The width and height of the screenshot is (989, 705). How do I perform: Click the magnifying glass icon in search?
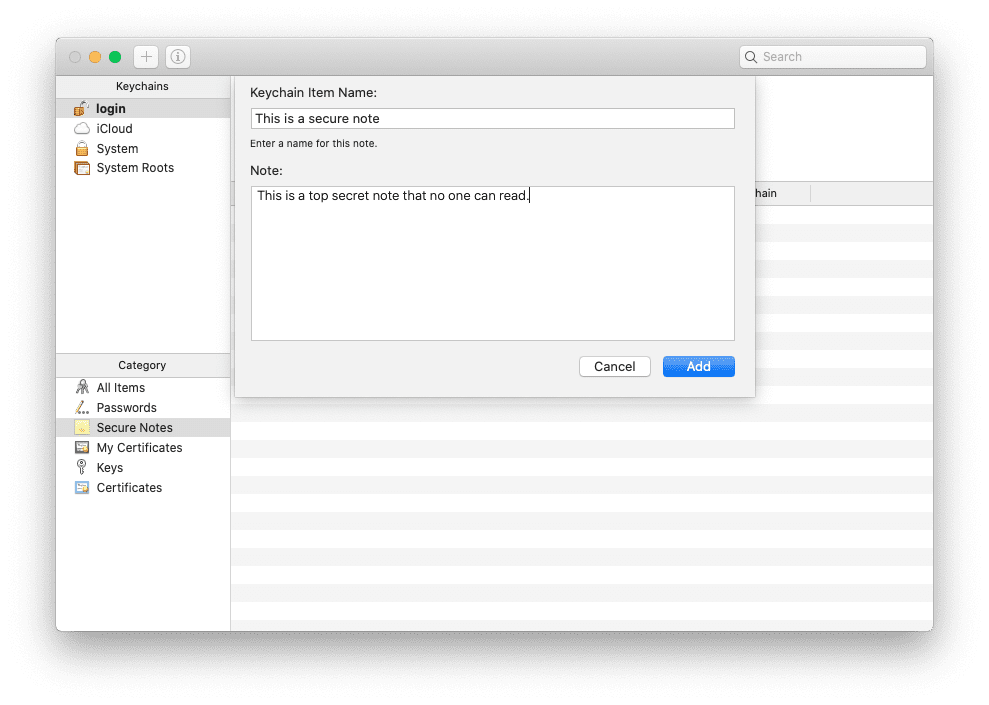pyautogui.click(x=752, y=57)
